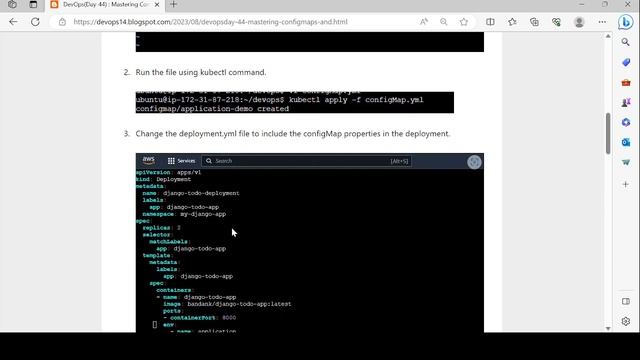Click 'django-todo-deployment' name value
Image resolution: width=640 pixels, height=360 pixels.
[201, 193]
